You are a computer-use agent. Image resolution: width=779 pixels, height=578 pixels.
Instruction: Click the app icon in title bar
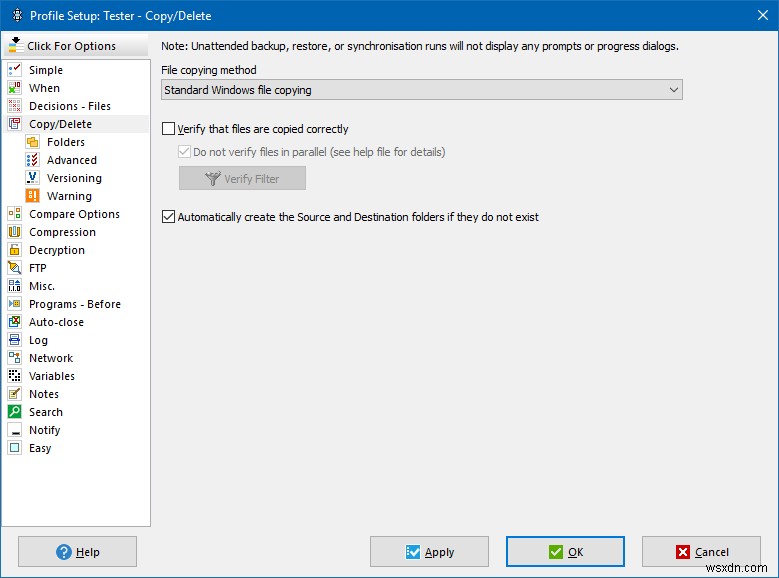coord(17,15)
